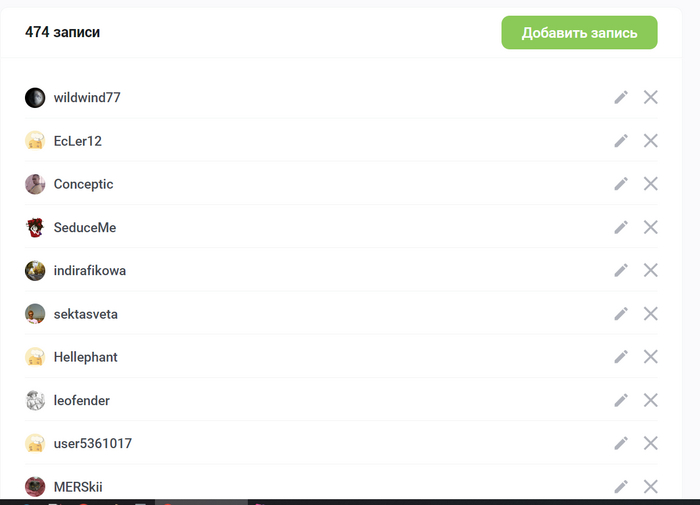Delete the sektasveta entry

pos(650,314)
